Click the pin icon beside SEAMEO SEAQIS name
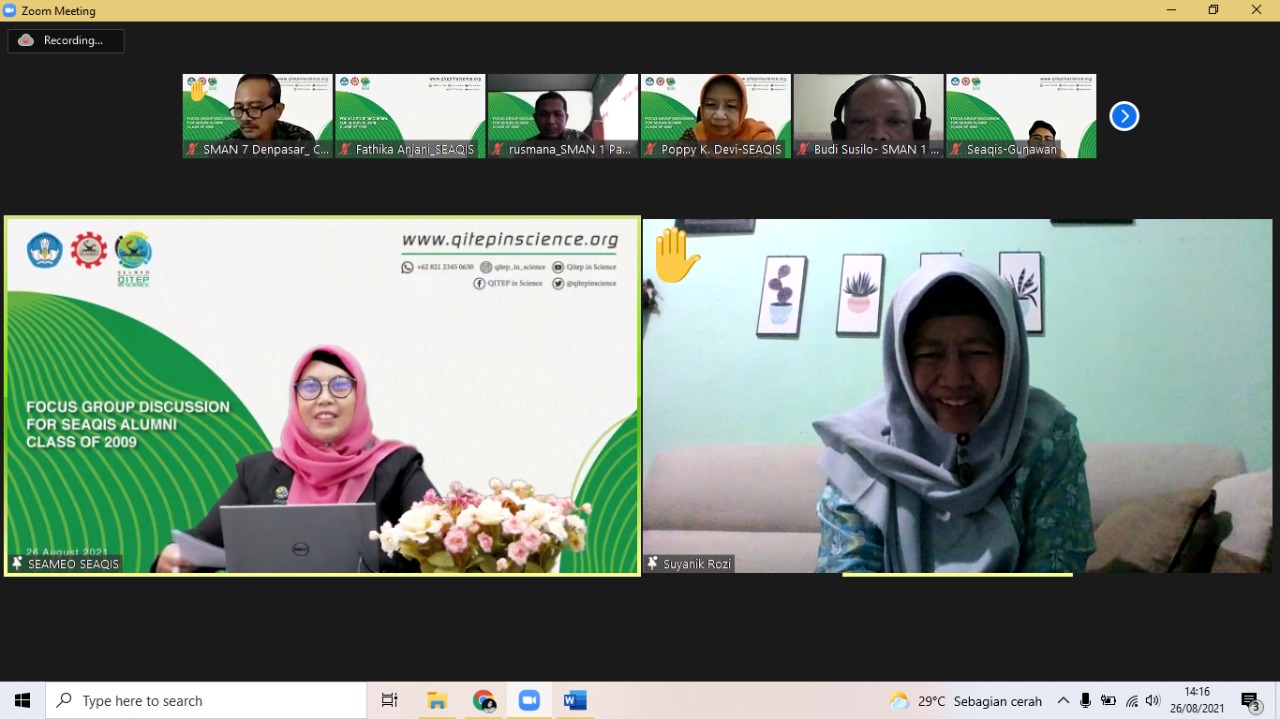 (x=17, y=564)
